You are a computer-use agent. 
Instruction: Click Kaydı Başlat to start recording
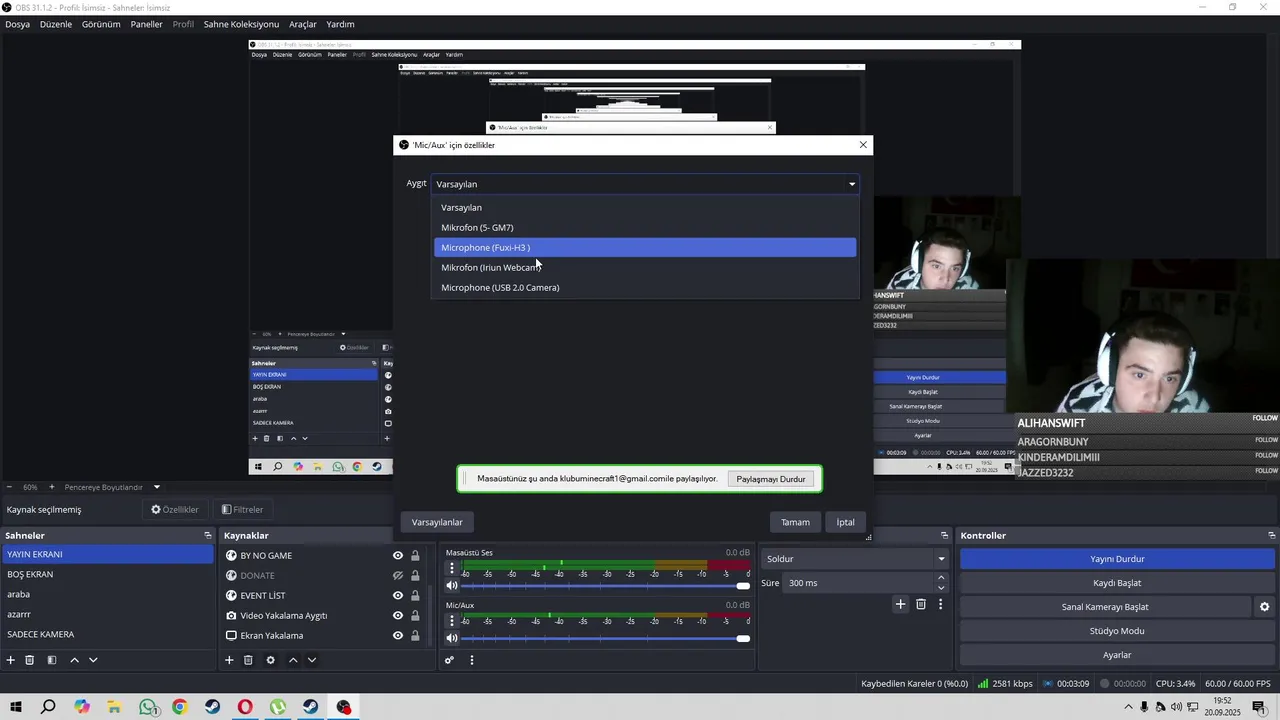click(1117, 583)
